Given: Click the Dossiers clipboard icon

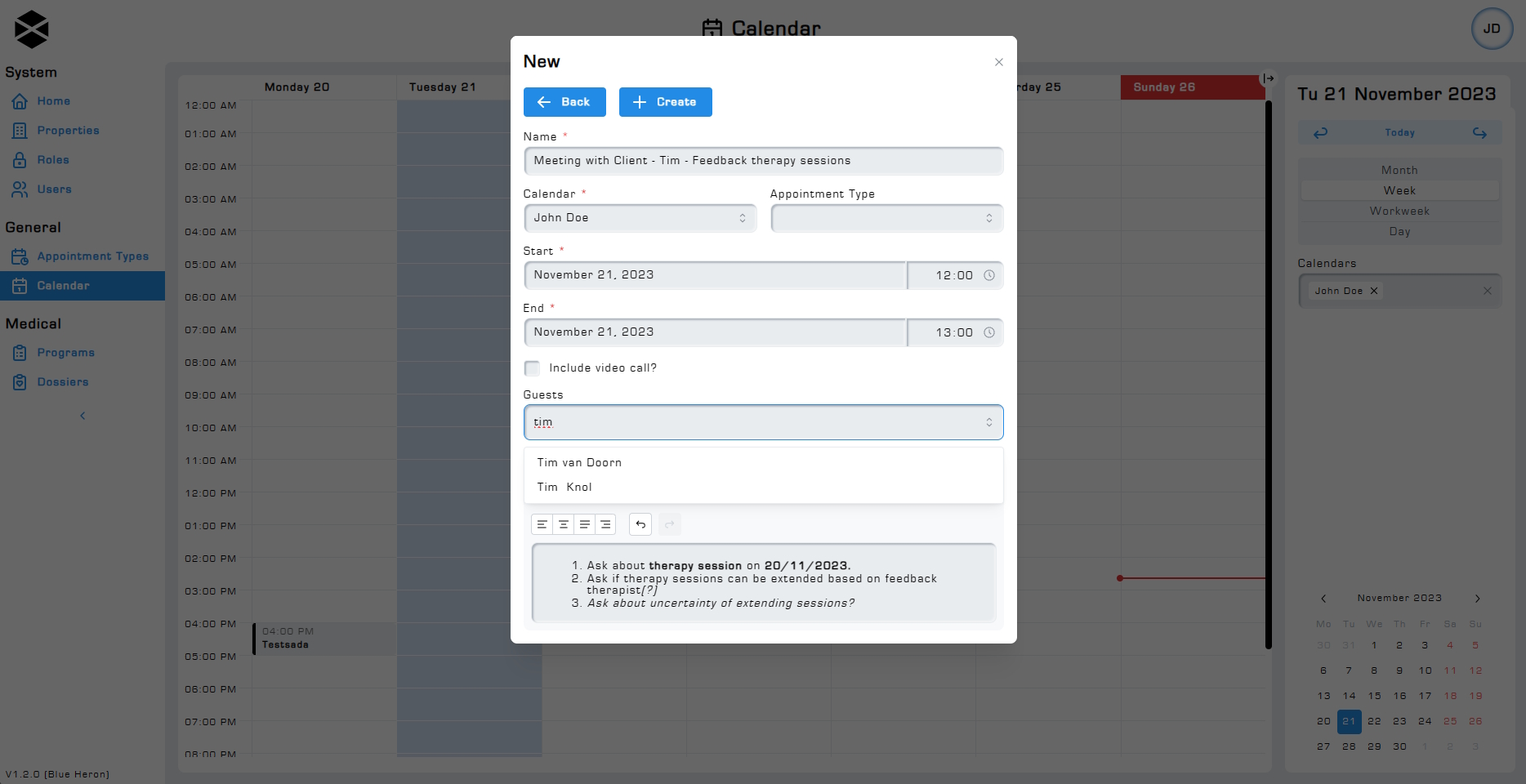Looking at the screenshot, I should click(x=20, y=382).
